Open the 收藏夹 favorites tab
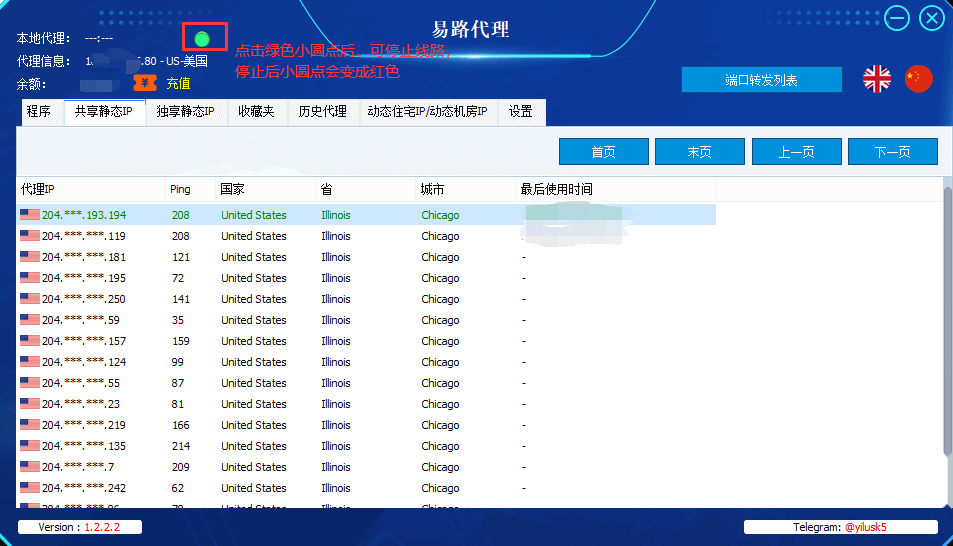The height and width of the screenshot is (546, 953). tap(256, 112)
